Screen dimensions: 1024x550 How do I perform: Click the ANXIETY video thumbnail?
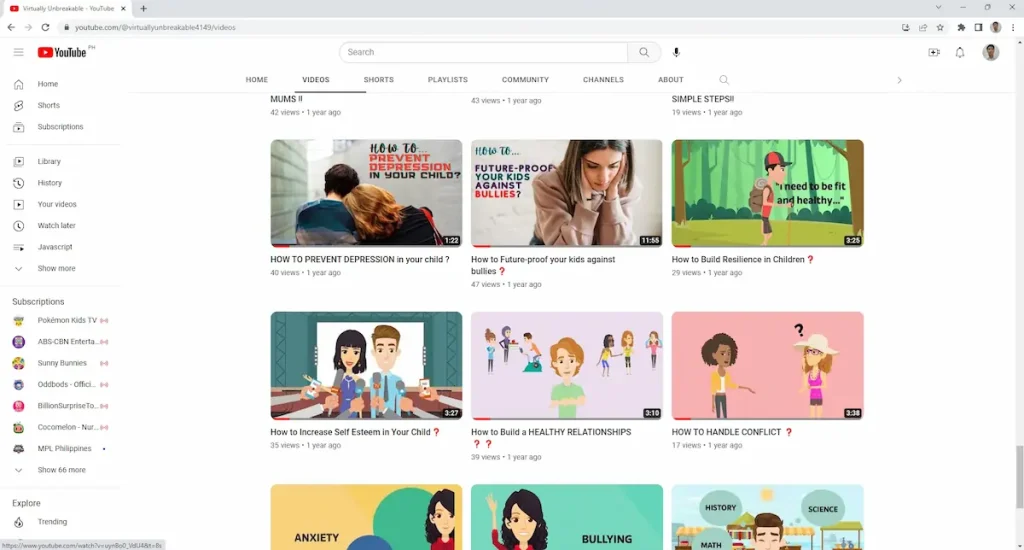[x=366, y=517]
